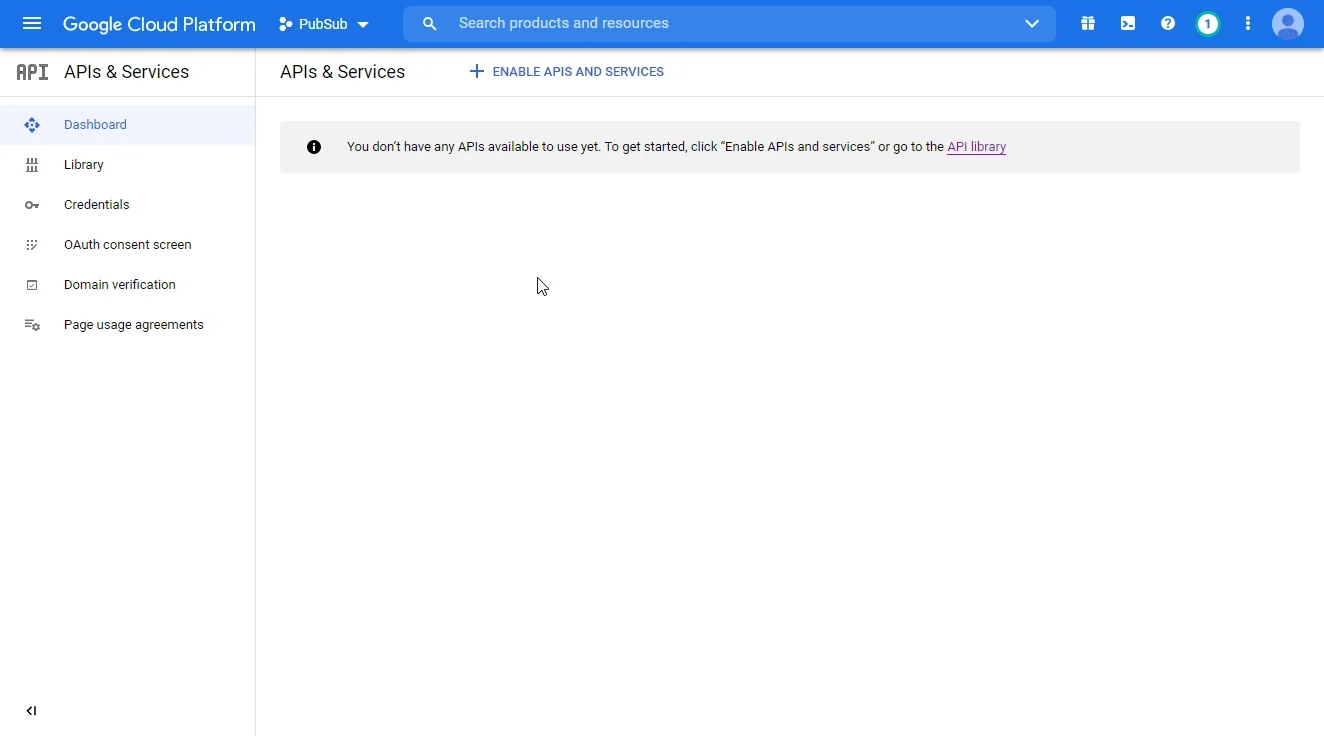Click the Dashboard diamond icon
Viewport: 1324px width, 736px height.
click(x=32, y=125)
